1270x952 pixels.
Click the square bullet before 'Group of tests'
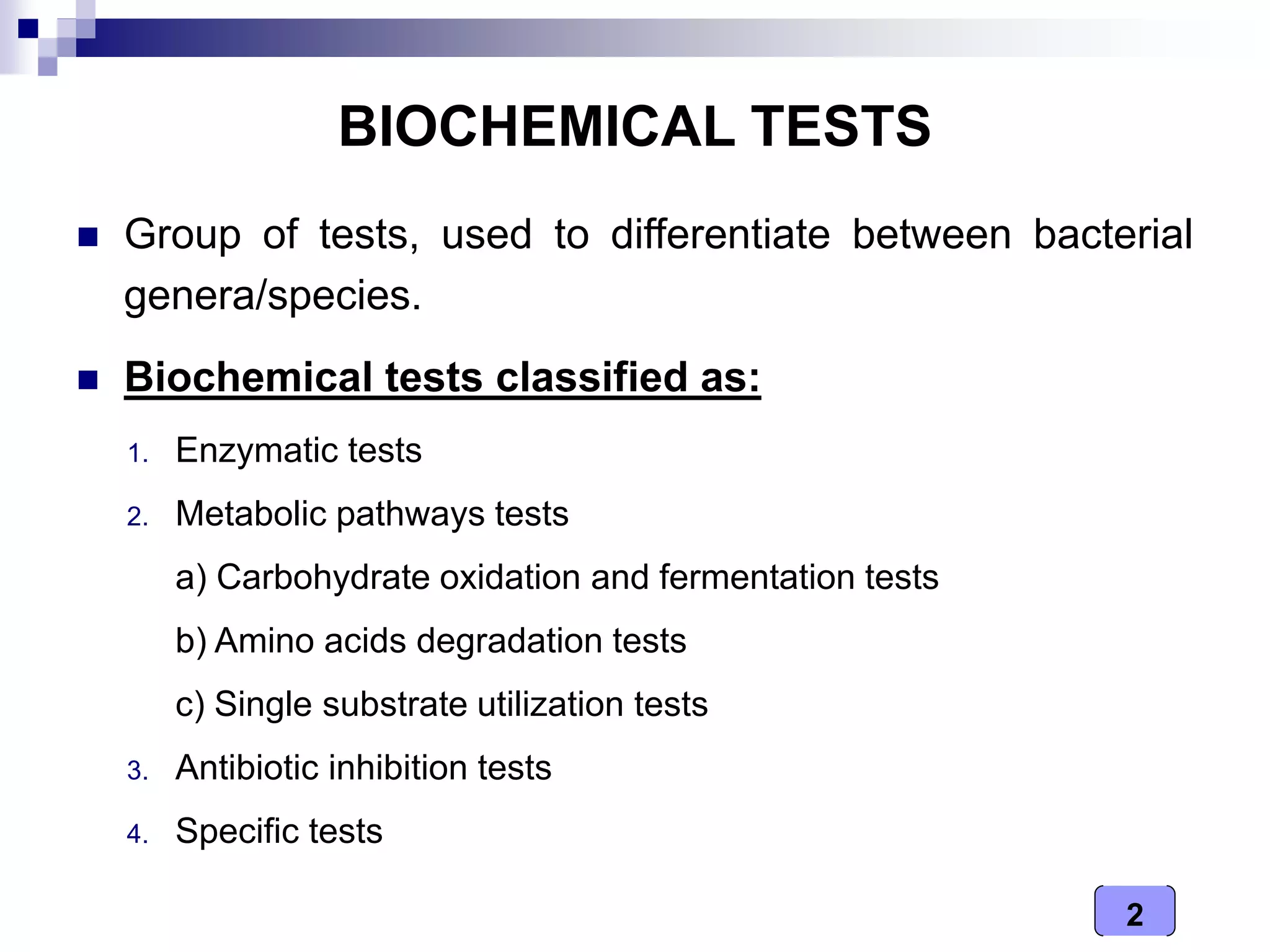pos(88,237)
